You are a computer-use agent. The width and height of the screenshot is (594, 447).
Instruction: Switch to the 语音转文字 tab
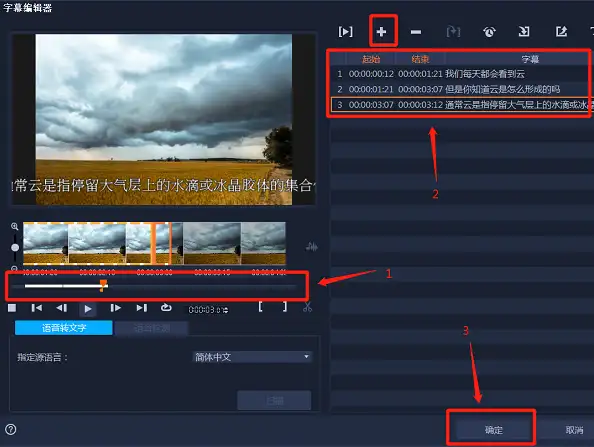click(x=64, y=328)
